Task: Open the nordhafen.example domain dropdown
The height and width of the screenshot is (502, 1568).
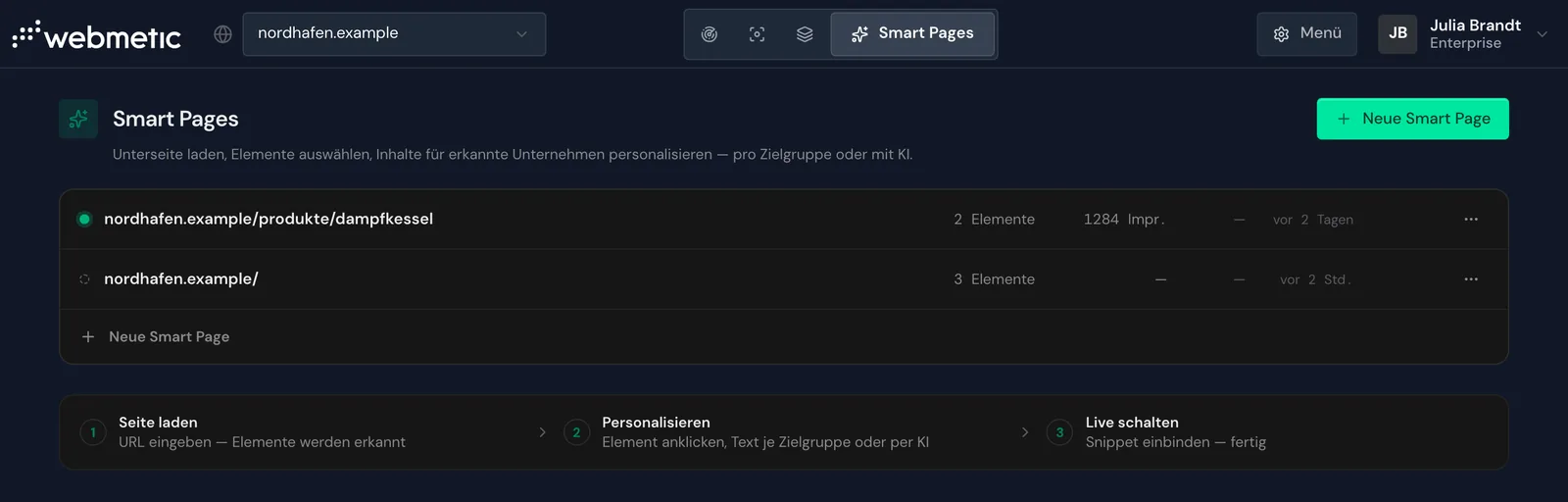Action: point(394,34)
